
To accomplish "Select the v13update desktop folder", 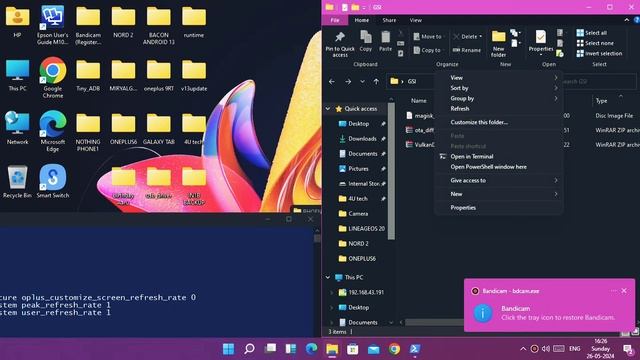I will click(194, 75).
